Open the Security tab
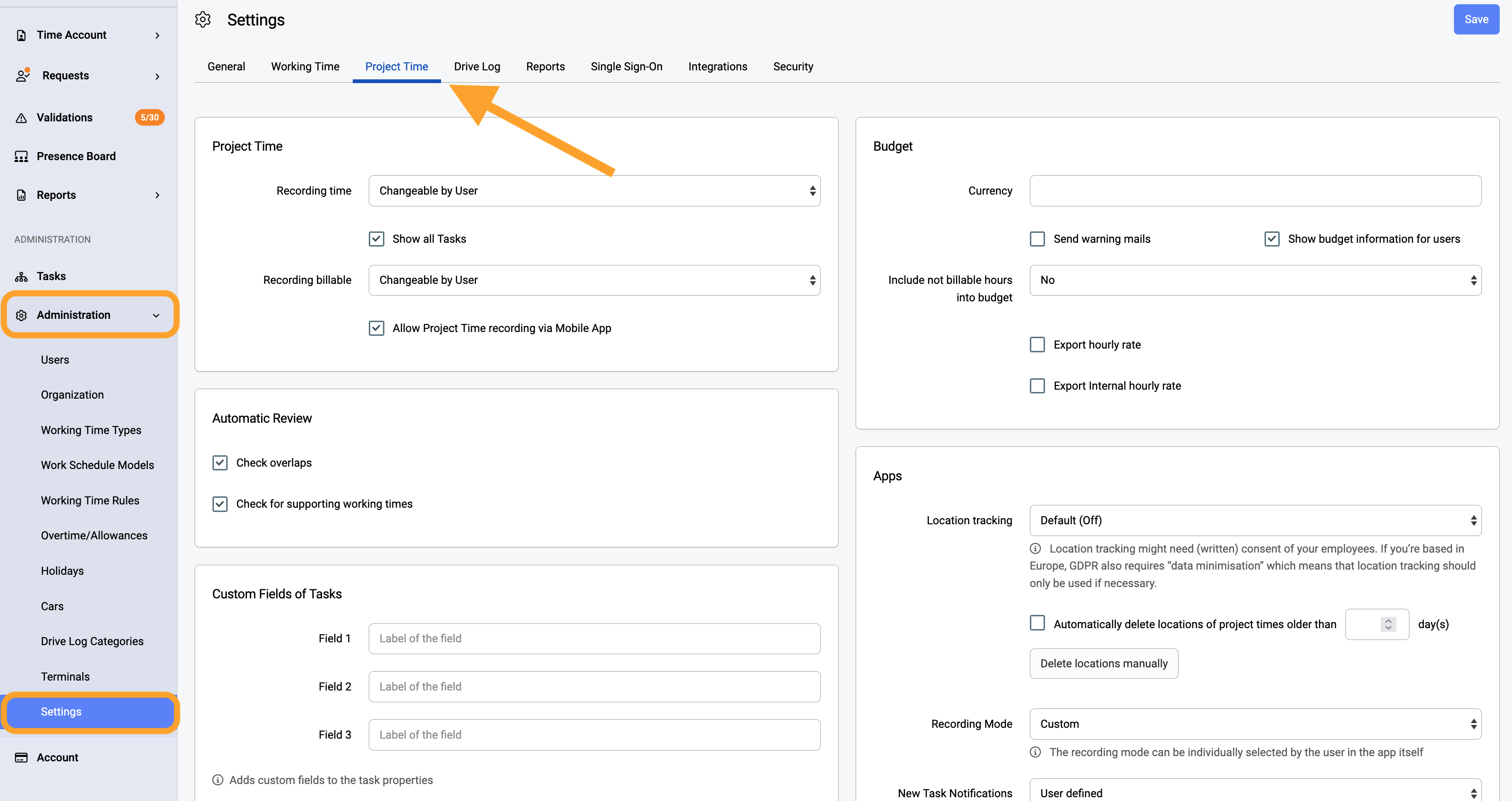 (x=793, y=67)
